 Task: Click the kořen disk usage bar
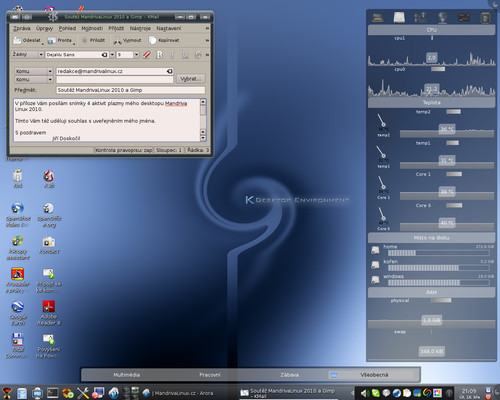click(438, 268)
